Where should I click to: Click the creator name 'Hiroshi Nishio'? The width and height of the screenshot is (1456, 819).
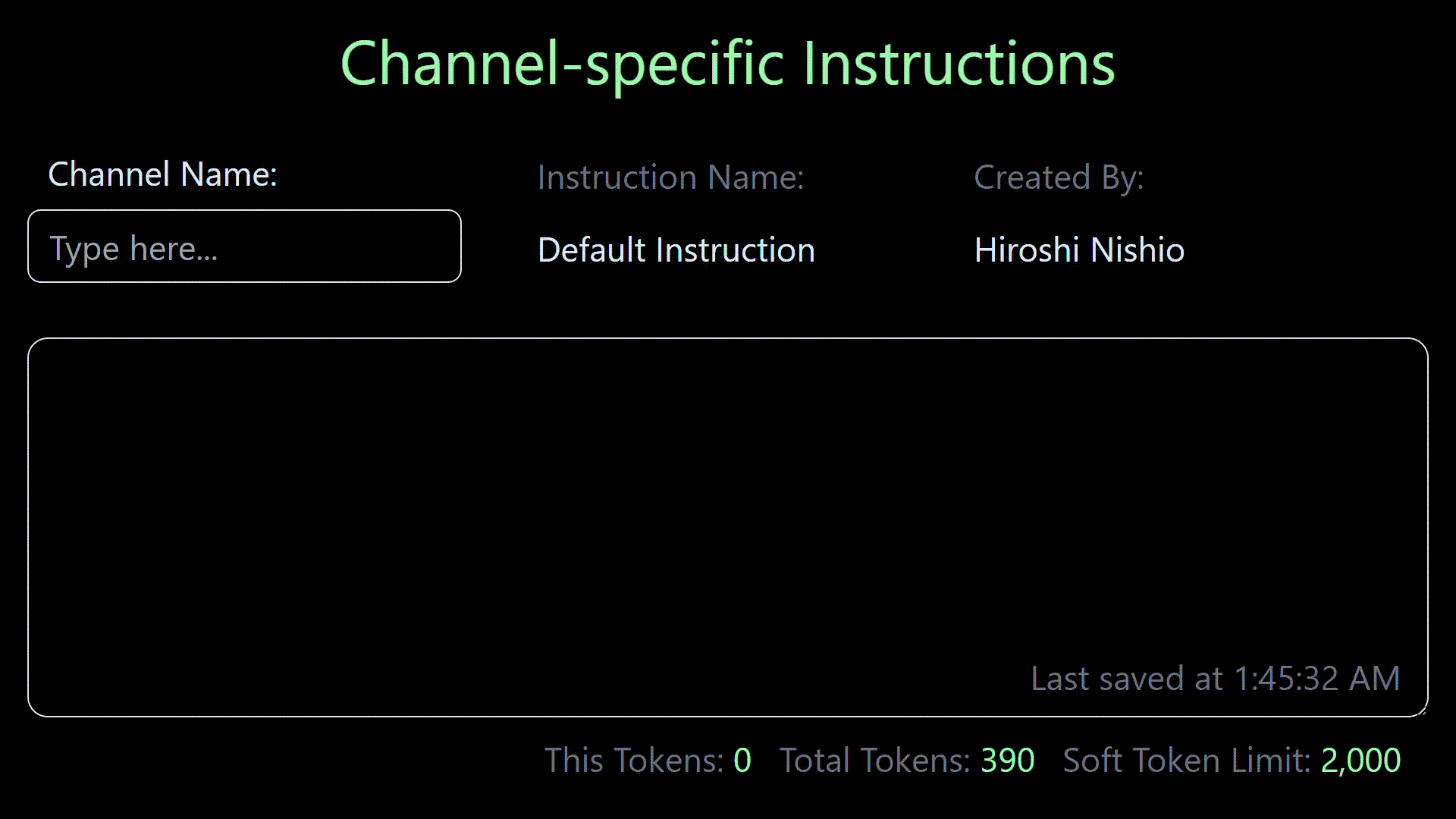pos(1078,249)
